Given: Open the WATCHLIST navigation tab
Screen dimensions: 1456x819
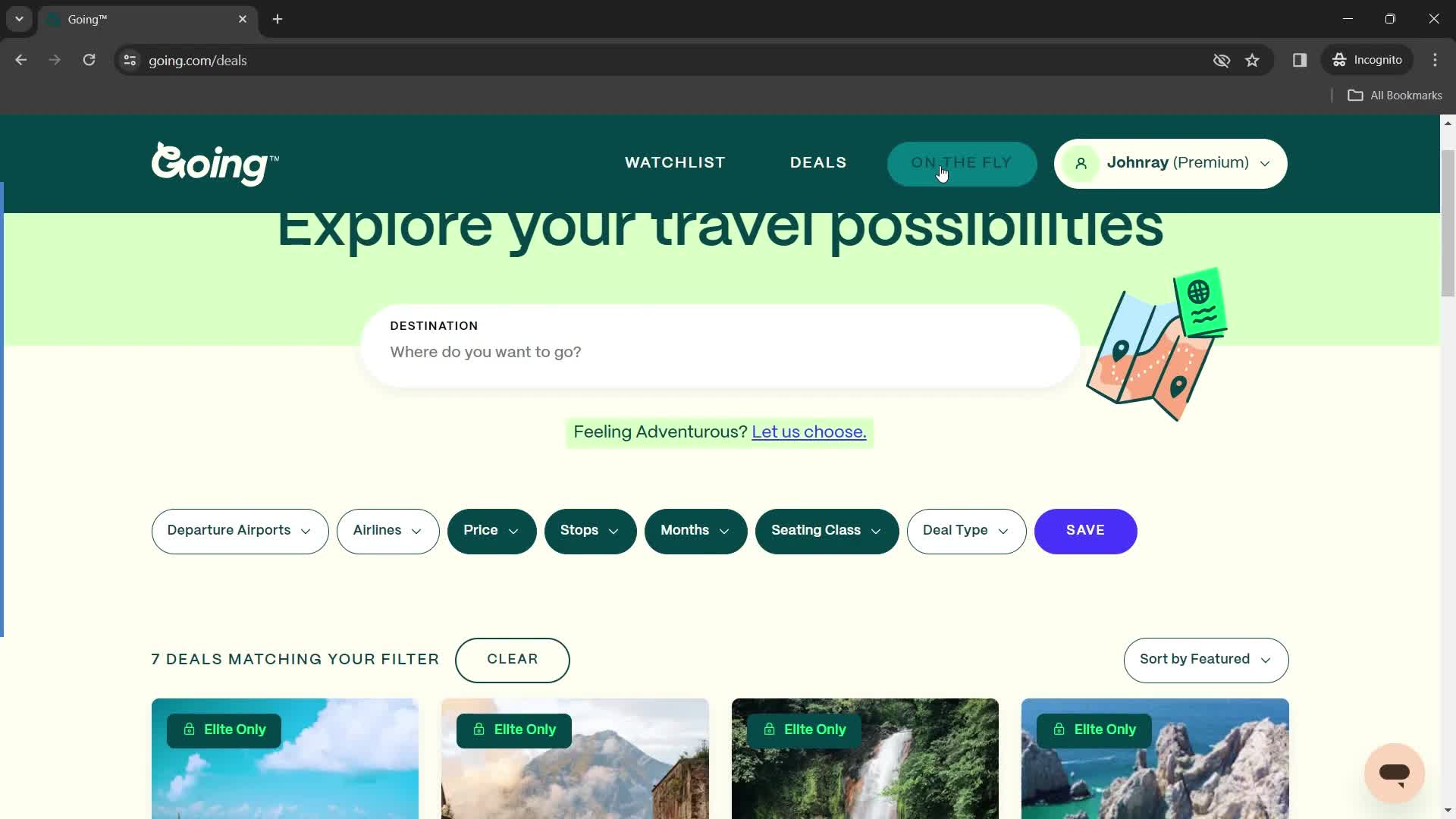Looking at the screenshot, I should click(675, 163).
